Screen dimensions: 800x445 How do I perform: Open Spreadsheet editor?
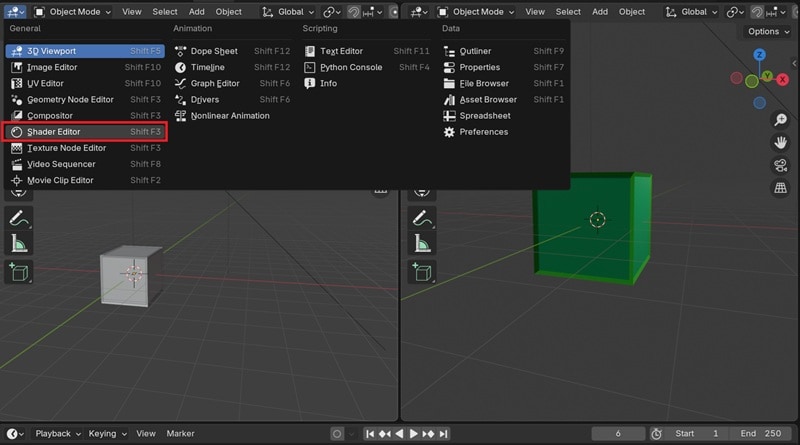504,116
